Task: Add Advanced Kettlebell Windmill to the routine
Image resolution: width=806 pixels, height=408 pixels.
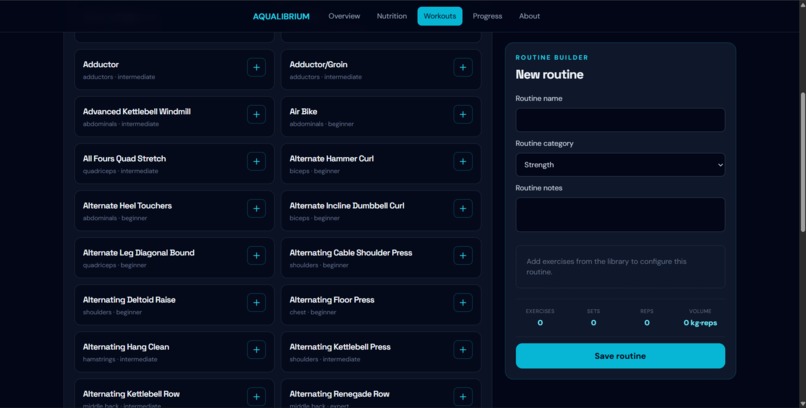Action: click(257, 114)
